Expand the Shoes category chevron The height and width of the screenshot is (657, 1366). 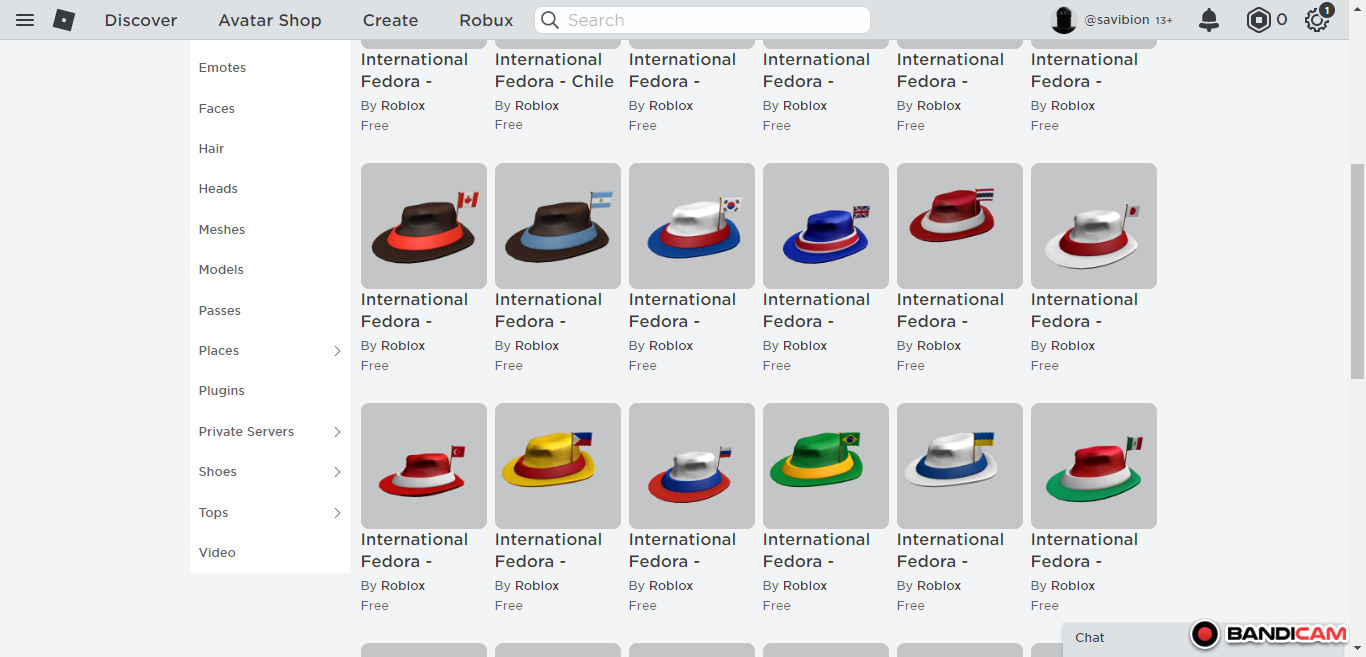point(337,472)
